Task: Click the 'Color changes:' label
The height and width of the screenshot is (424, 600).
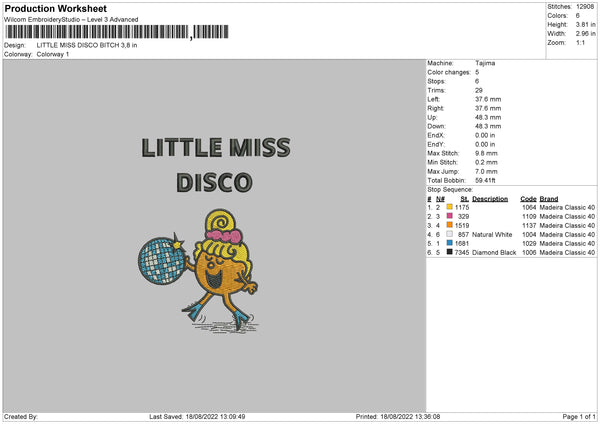Action: coord(449,72)
